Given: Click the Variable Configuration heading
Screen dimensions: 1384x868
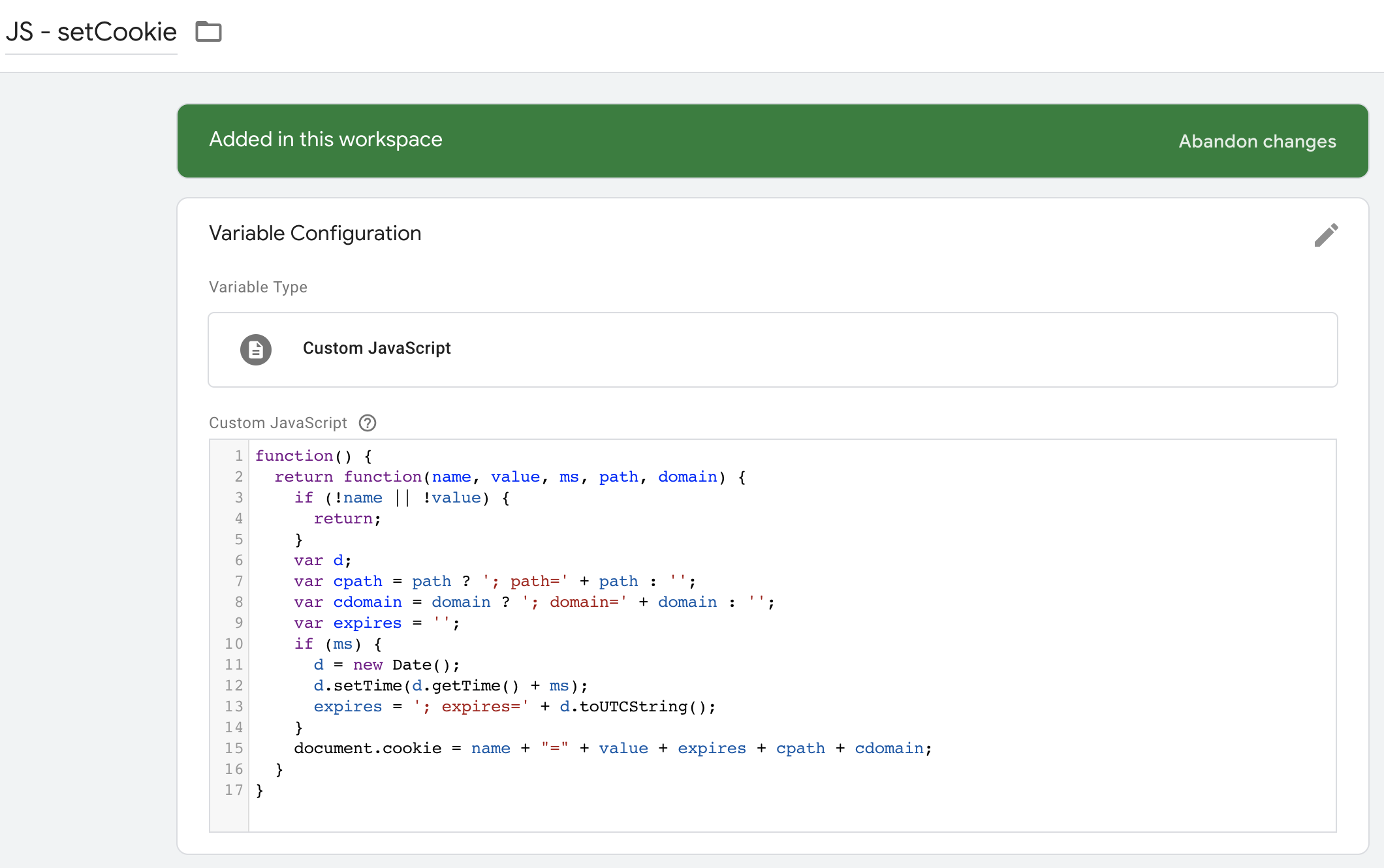Looking at the screenshot, I should 315,233.
